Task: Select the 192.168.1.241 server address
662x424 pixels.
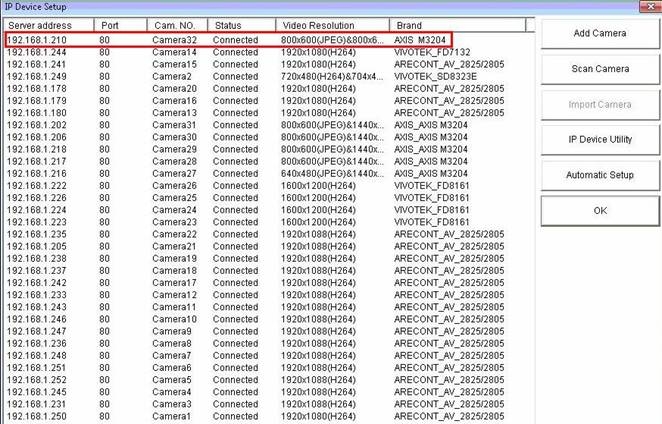Action: click(x=37, y=65)
